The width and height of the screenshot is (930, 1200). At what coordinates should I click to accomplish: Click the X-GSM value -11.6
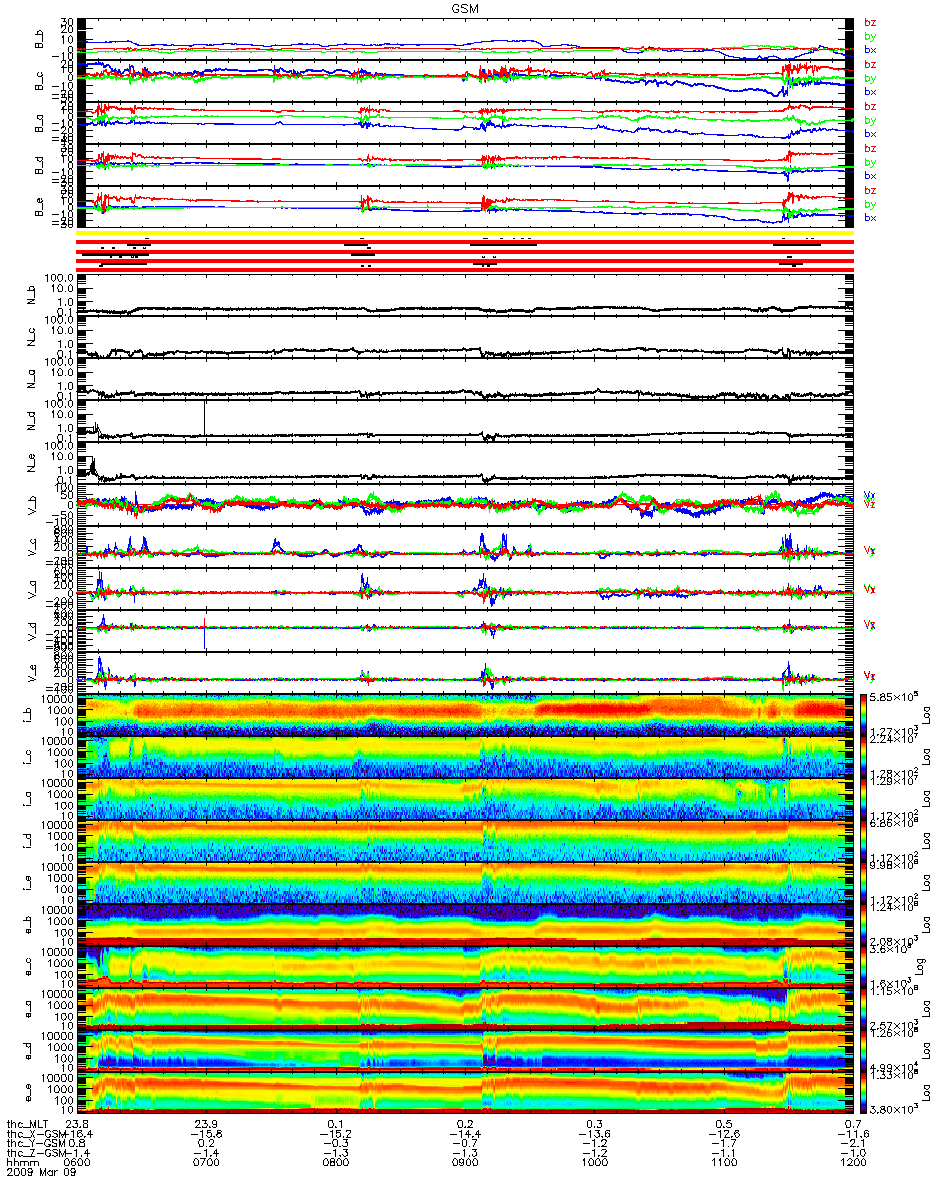(x=853, y=1134)
